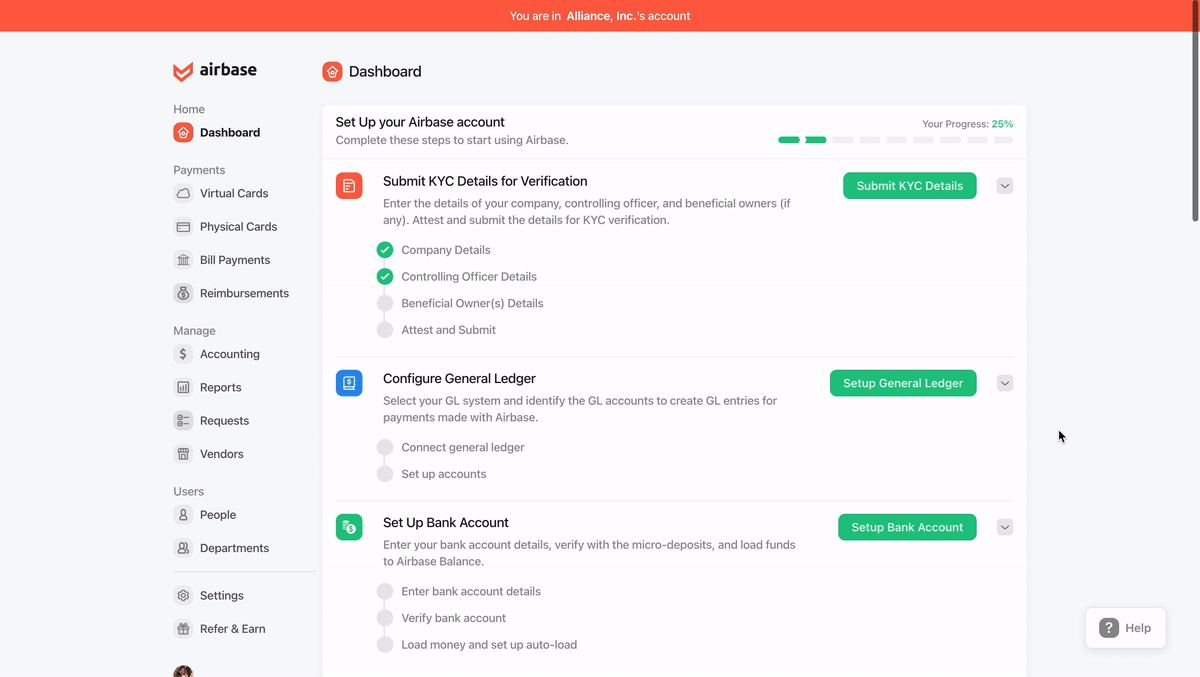Screen dimensions: 1200x677
Task: Navigate to Reimbursements
Action: [244, 293]
